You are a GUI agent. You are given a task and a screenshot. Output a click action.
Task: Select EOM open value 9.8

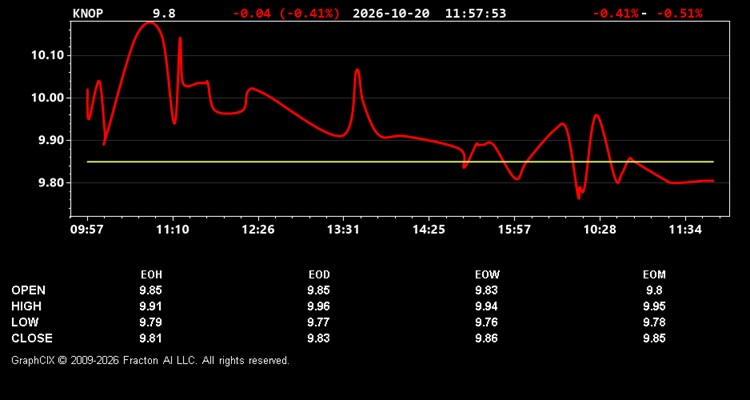tap(654, 290)
